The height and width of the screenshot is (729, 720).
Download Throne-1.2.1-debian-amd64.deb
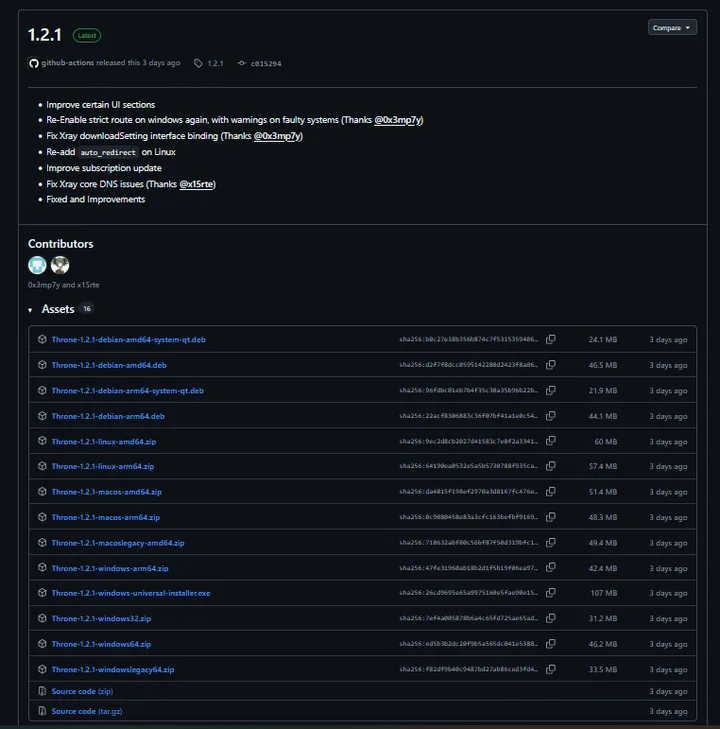click(x=109, y=365)
